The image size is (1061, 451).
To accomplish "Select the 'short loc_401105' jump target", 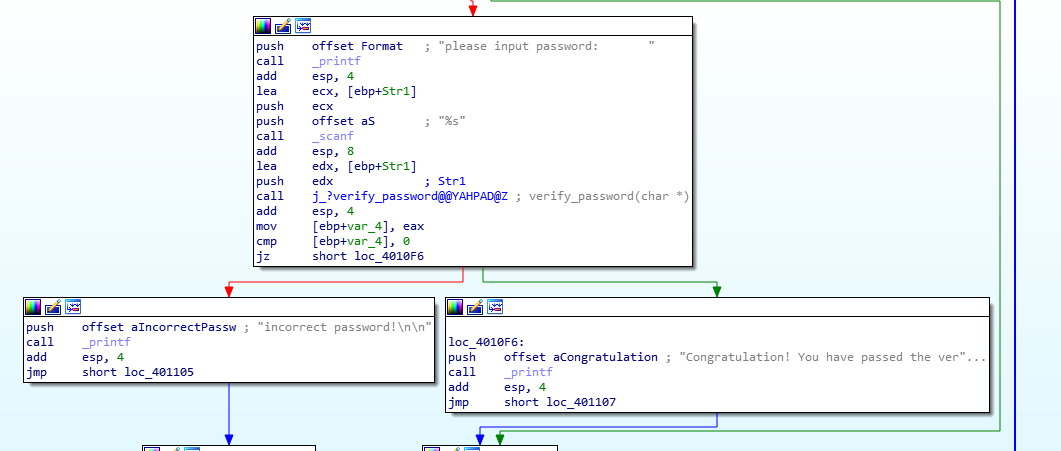I will coord(138,372).
